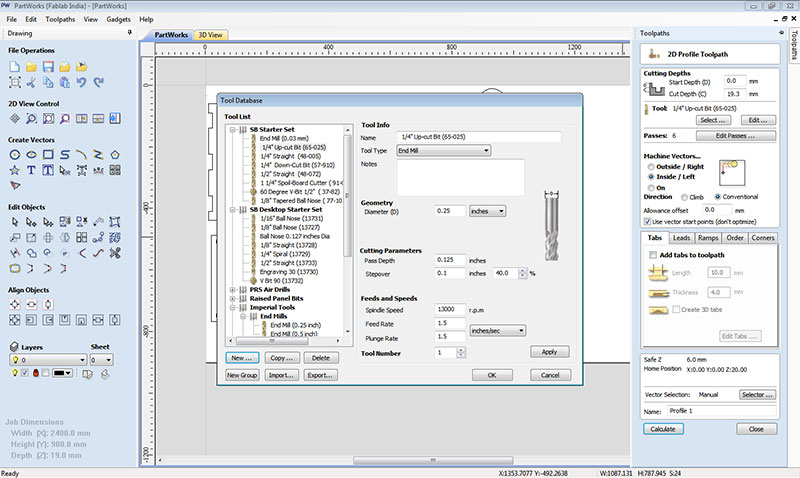Select 1/4" Straight (48-005) in tool list
The image size is (800, 478).
click(x=290, y=156)
